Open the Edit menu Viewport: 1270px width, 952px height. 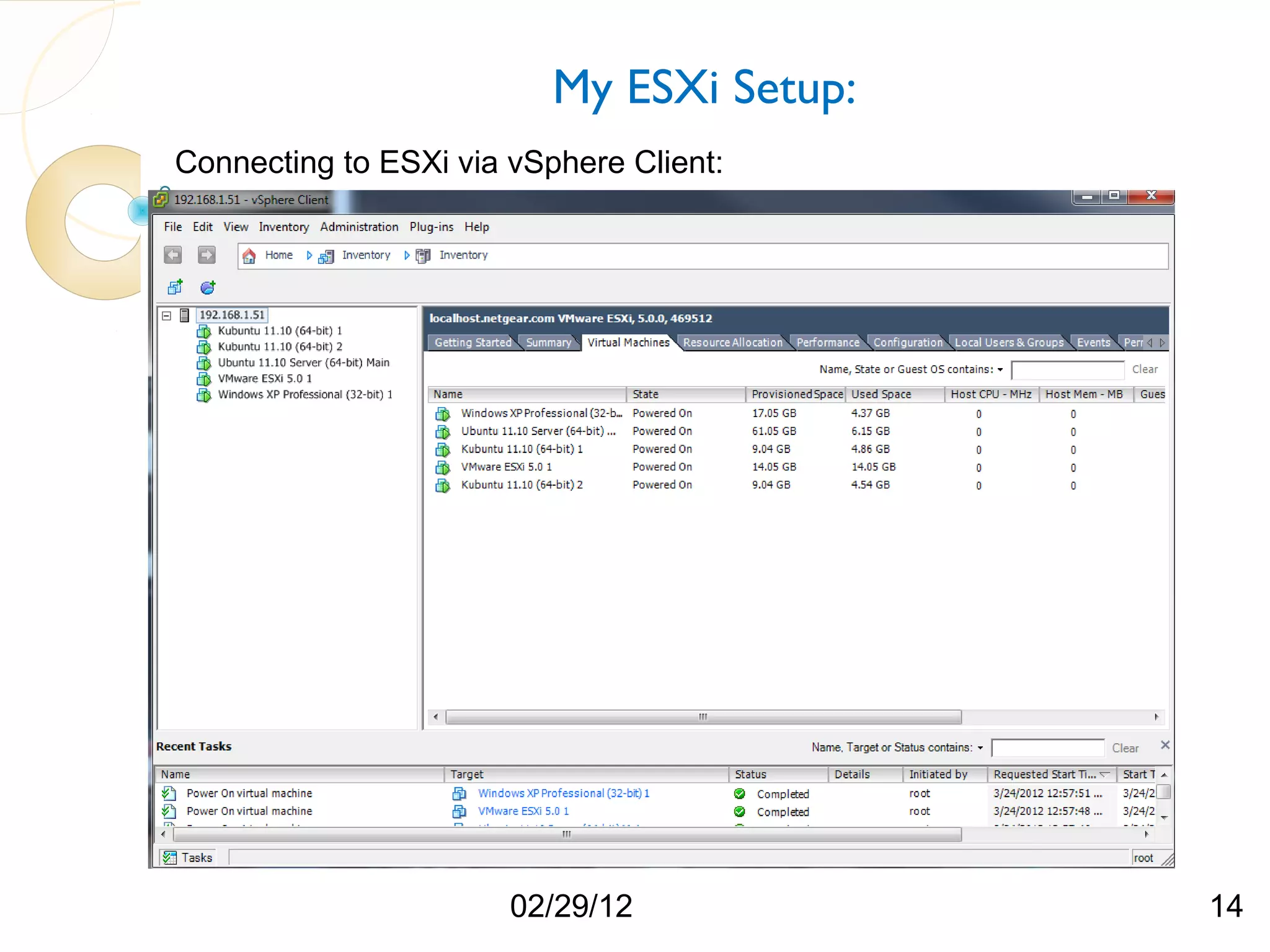pos(203,227)
